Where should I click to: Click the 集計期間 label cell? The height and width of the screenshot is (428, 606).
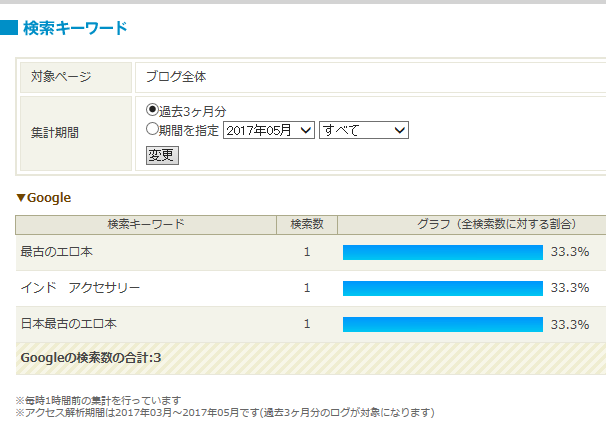click(76, 133)
